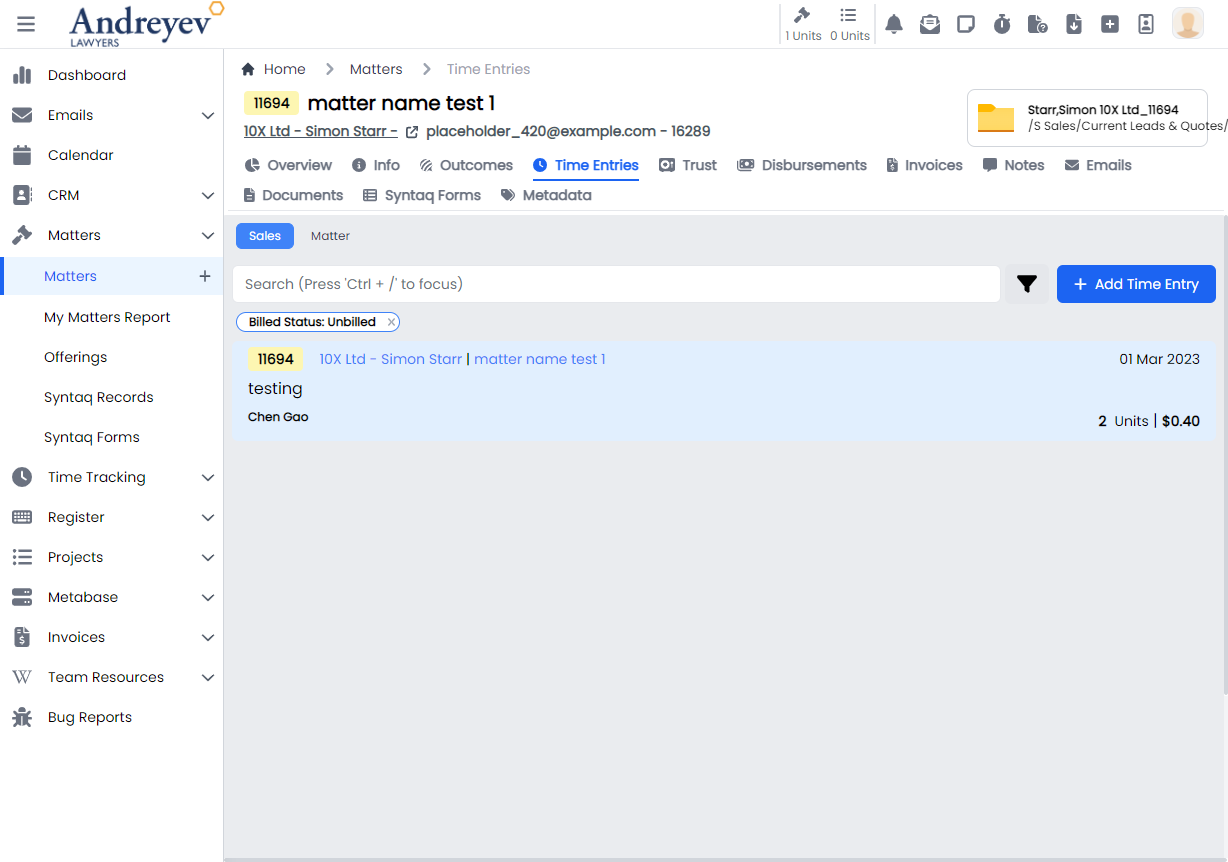Switch to the Trust tab
Image resolution: width=1228 pixels, height=862 pixels.
coord(688,165)
